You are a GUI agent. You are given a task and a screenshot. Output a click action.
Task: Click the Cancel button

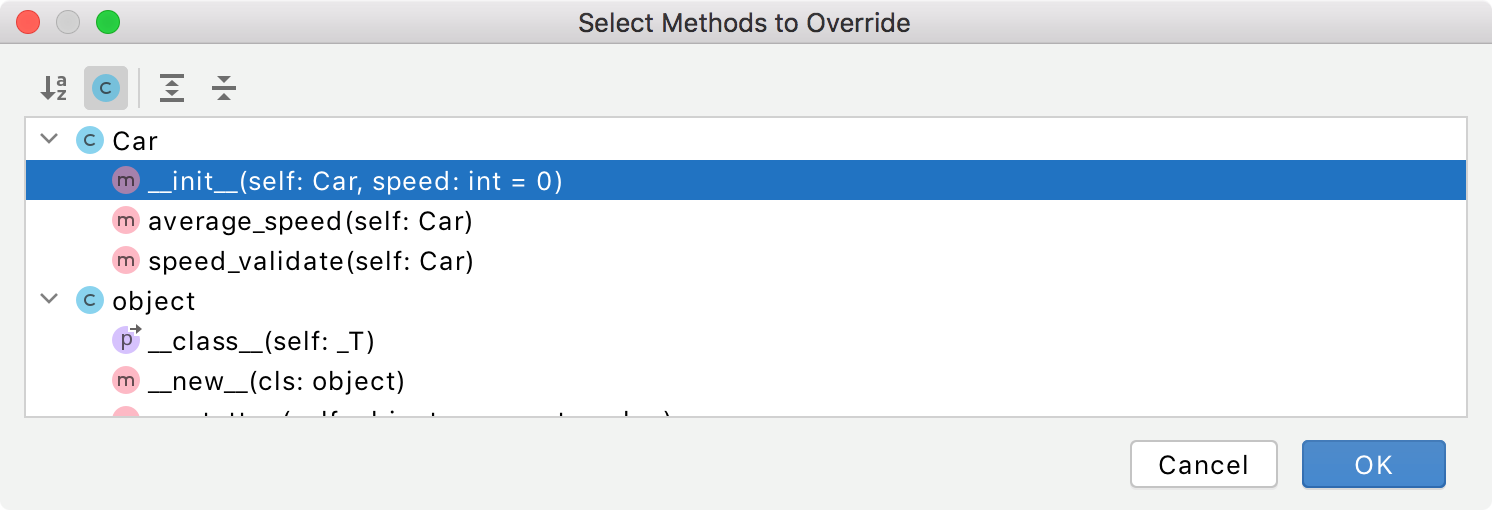tap(1204, 465)
